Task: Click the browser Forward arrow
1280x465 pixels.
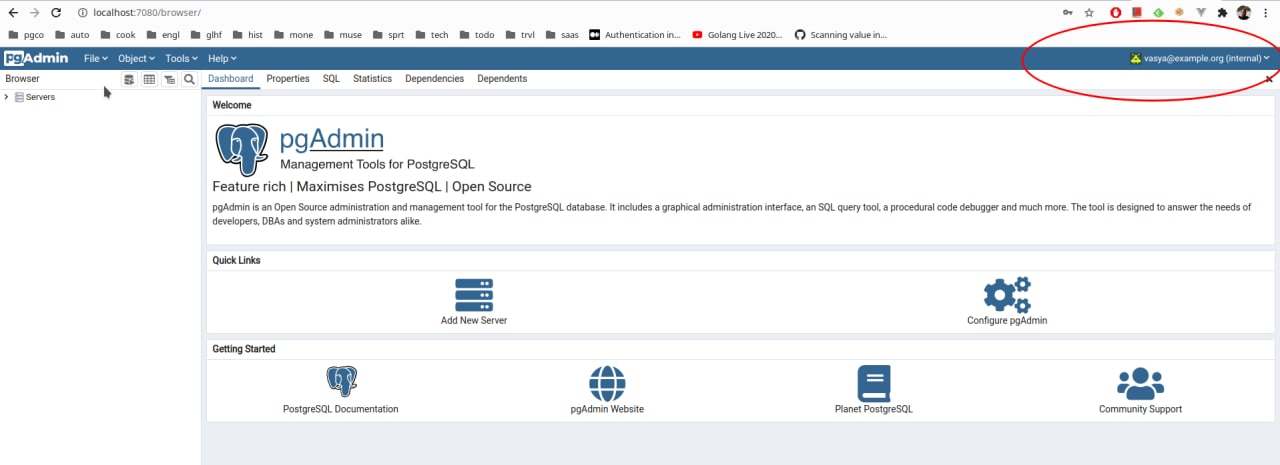Action: point(35,13)
